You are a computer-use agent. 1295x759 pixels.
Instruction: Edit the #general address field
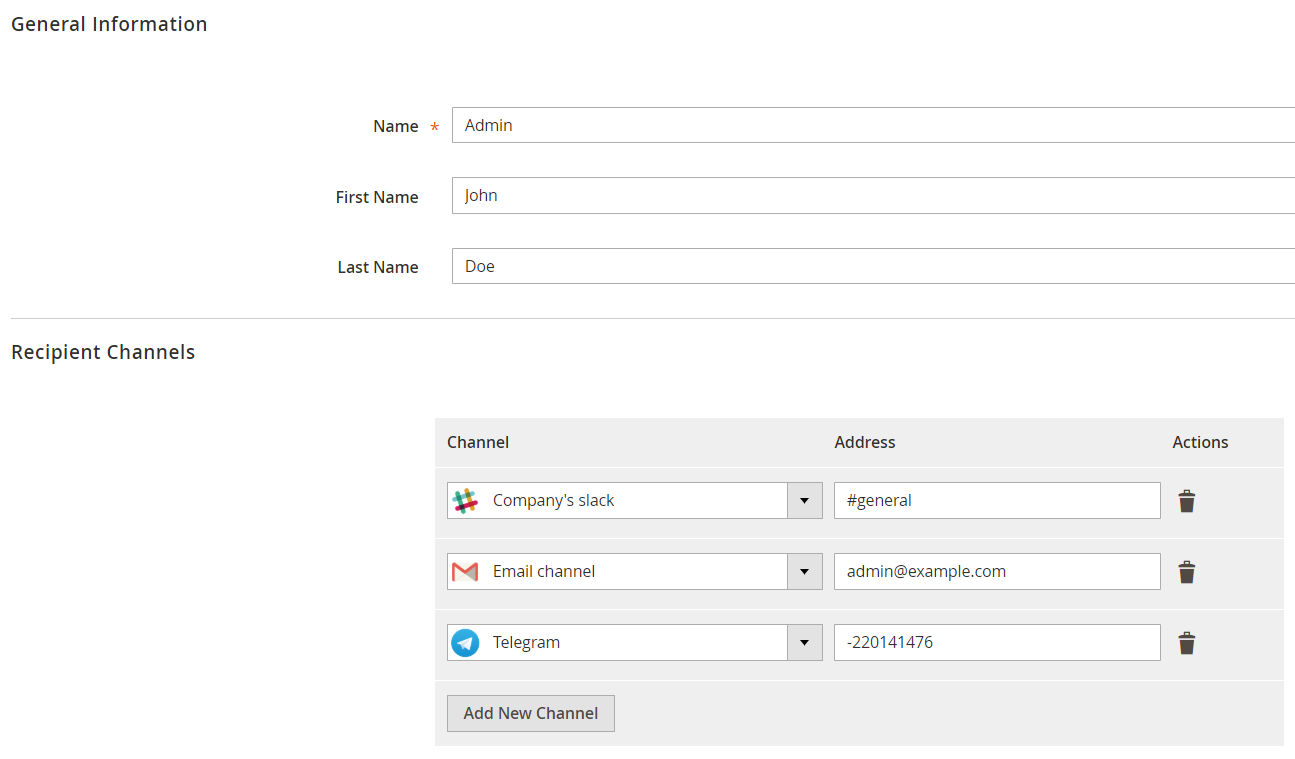point(997,501)
